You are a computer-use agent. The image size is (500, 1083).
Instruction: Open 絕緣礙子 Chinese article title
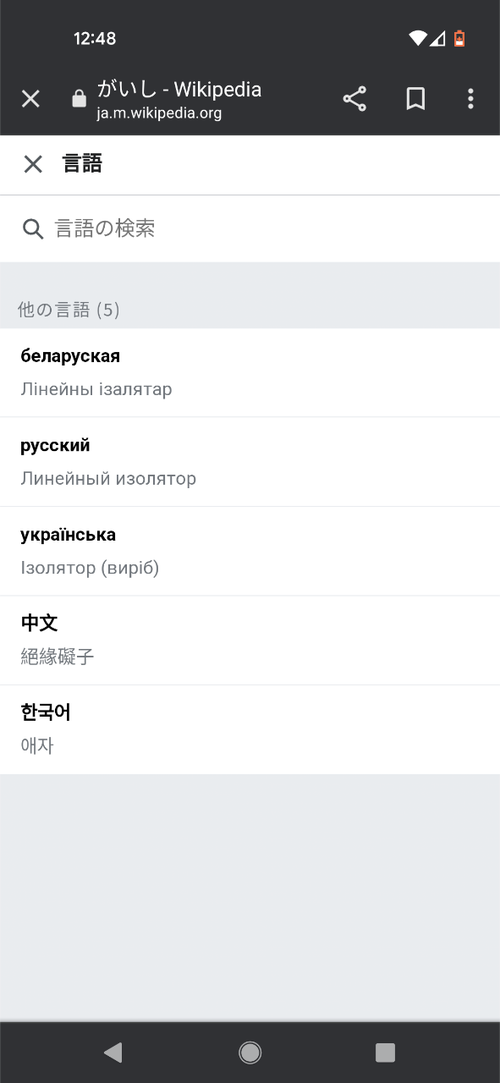pyautogui.click(x=57, y=657)
